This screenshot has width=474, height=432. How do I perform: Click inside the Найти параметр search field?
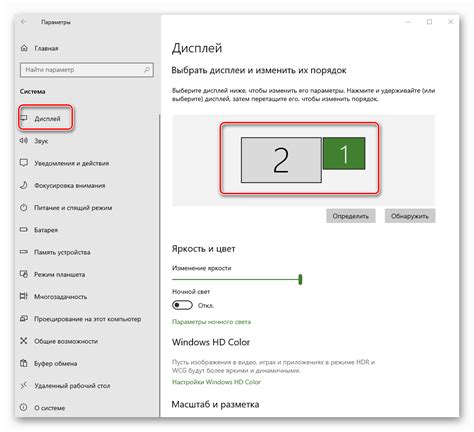tap(87, 70)
